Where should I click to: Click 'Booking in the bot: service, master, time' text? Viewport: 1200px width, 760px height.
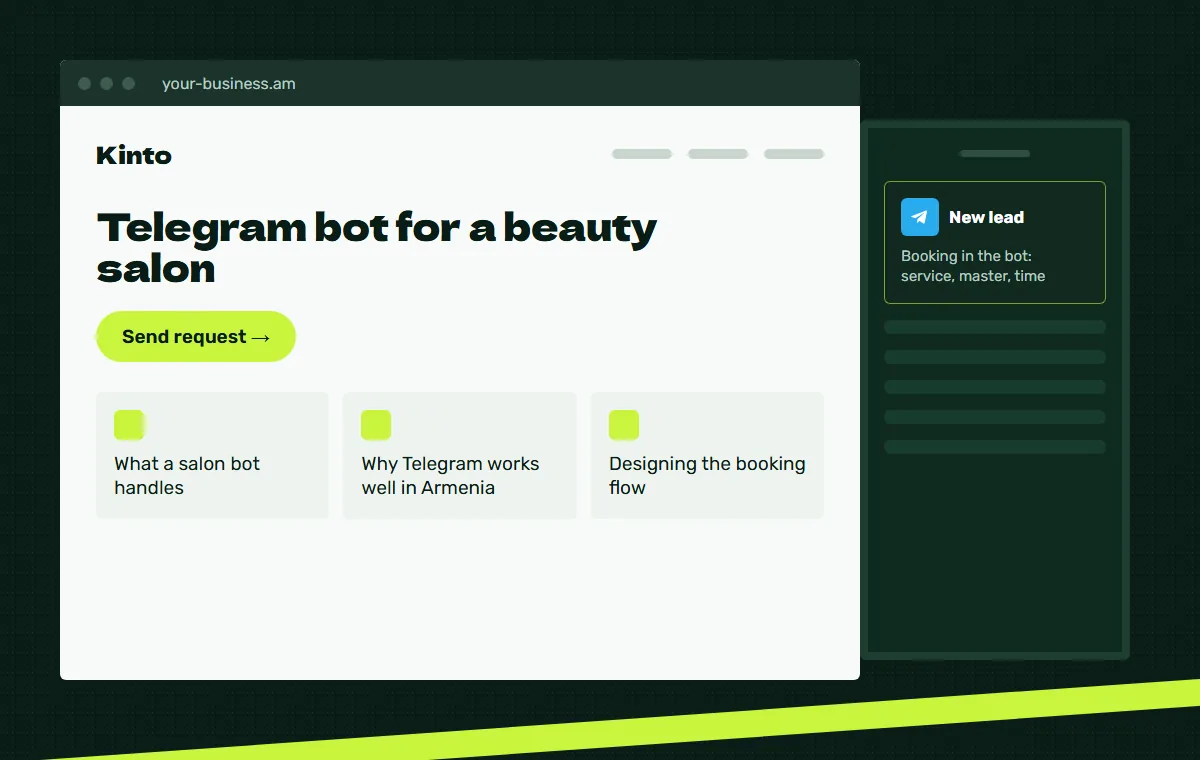[x=973, y=266]
